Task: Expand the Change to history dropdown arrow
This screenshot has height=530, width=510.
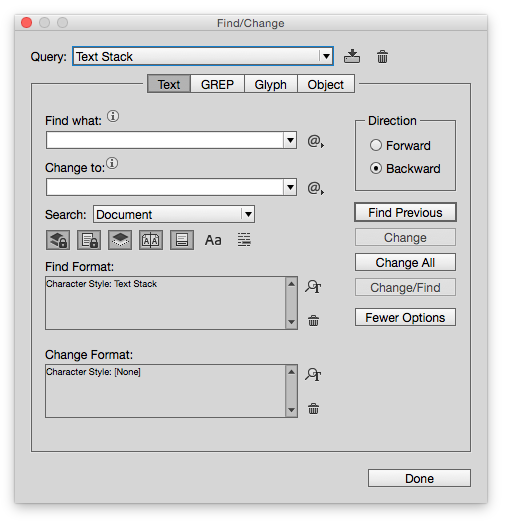Action: click(290, 187)
